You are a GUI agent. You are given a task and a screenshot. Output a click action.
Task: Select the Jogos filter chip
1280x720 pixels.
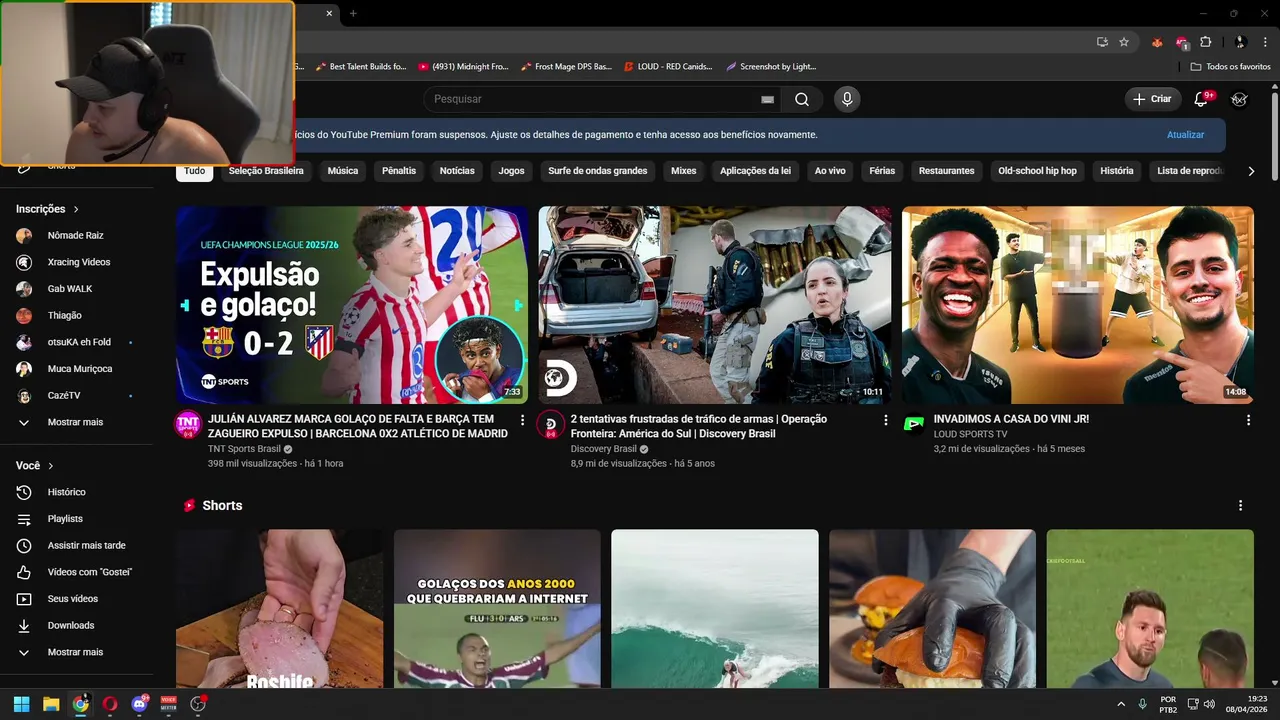click(x=512, y=171)
